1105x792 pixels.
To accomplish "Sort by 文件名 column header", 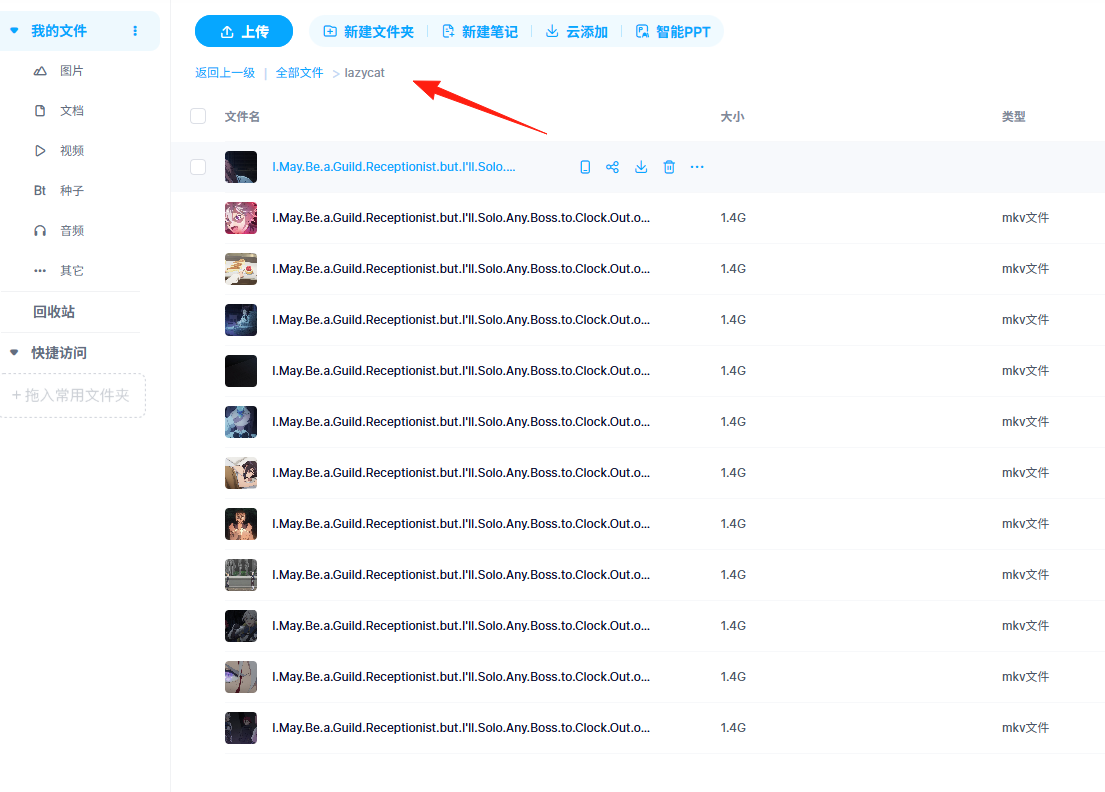I will coord(242,116).
